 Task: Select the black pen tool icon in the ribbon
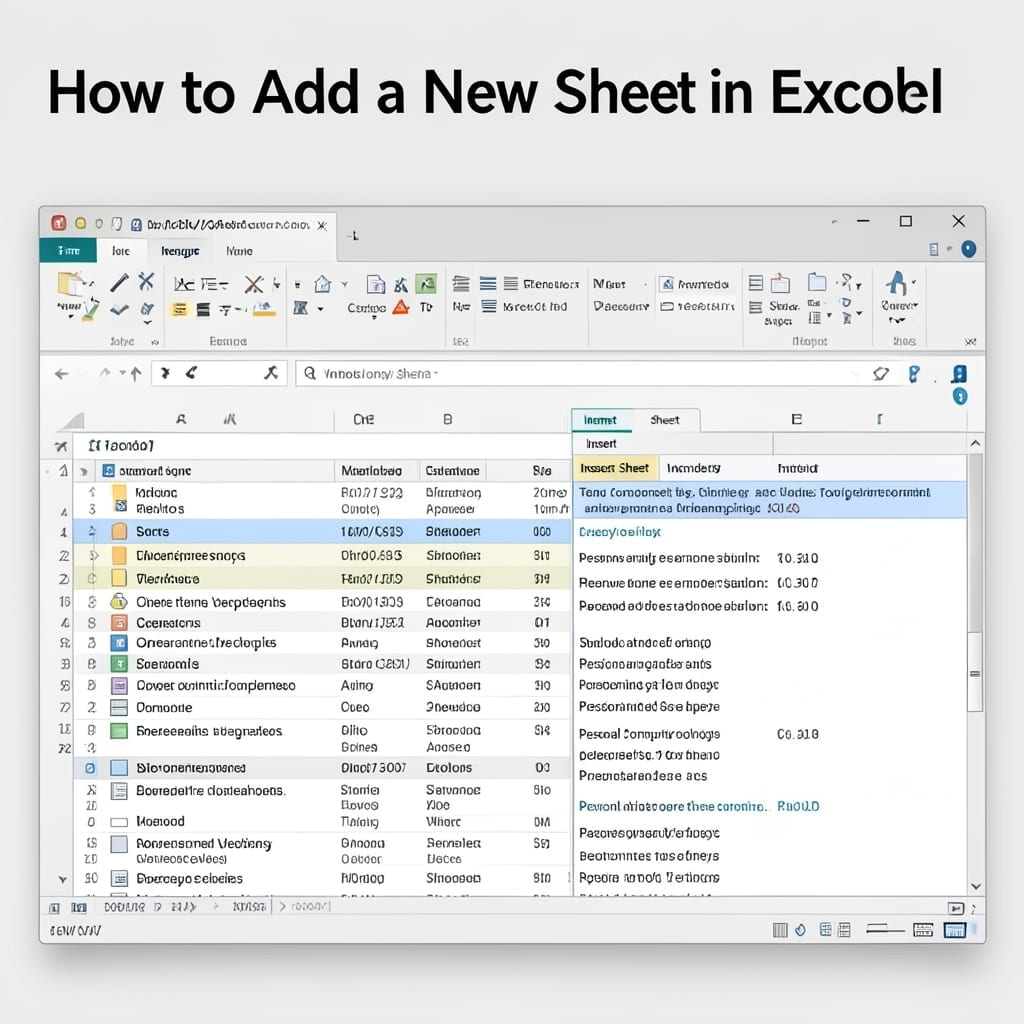point(119,282)
